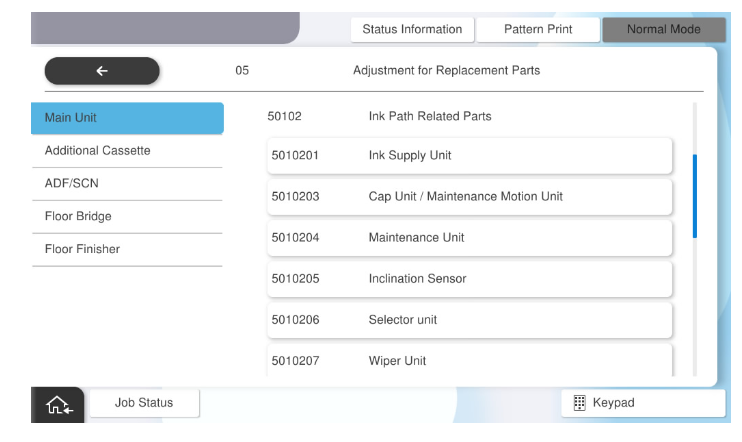Select Inclination Sensor entry
742x442 pixels.
tap(470, 279)
